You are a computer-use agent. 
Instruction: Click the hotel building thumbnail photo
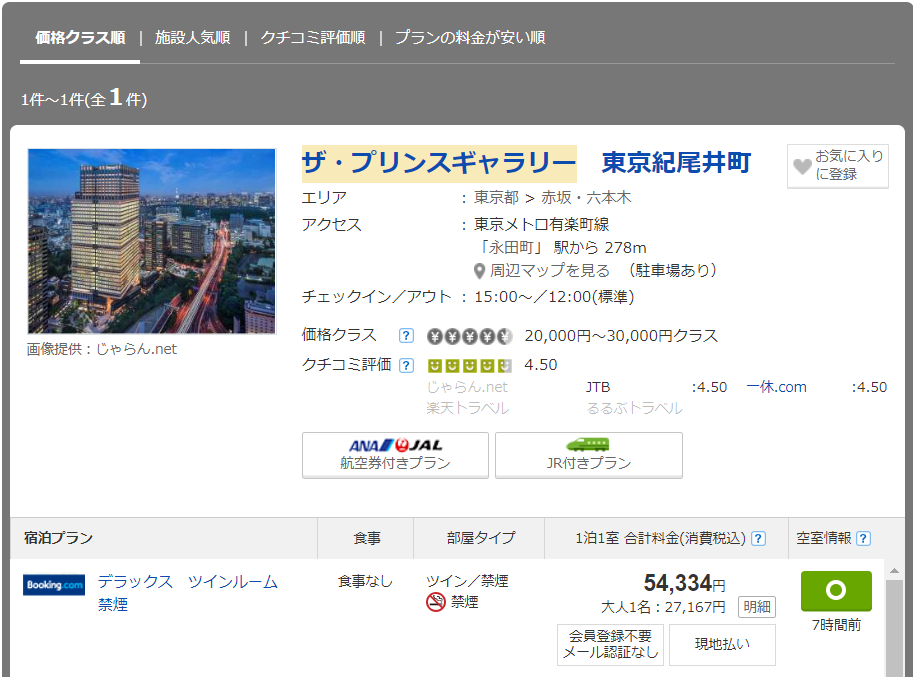click(151, 241)
